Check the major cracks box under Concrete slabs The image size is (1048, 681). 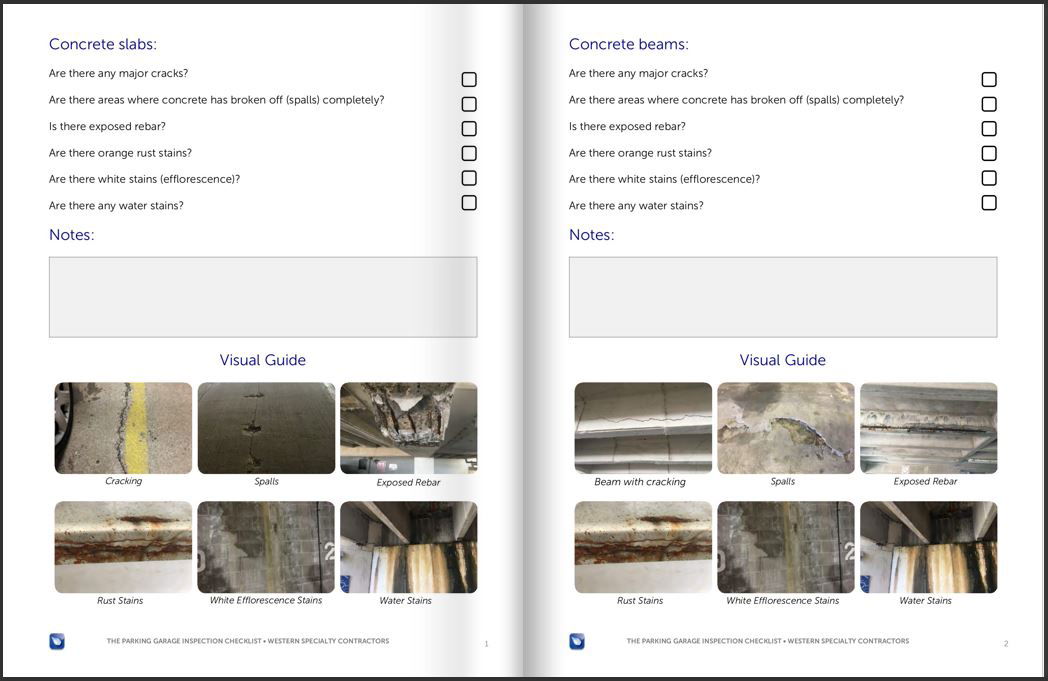(x=469, y=78)
